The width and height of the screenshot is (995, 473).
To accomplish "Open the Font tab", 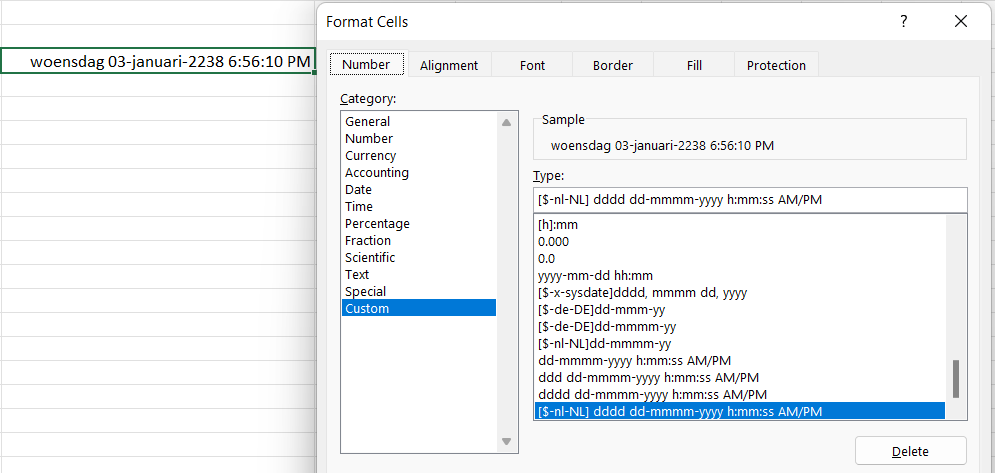I will point(532,65).
